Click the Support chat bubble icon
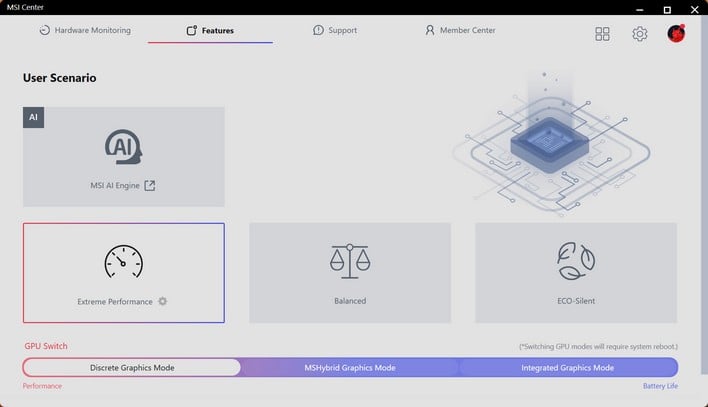 318,30
